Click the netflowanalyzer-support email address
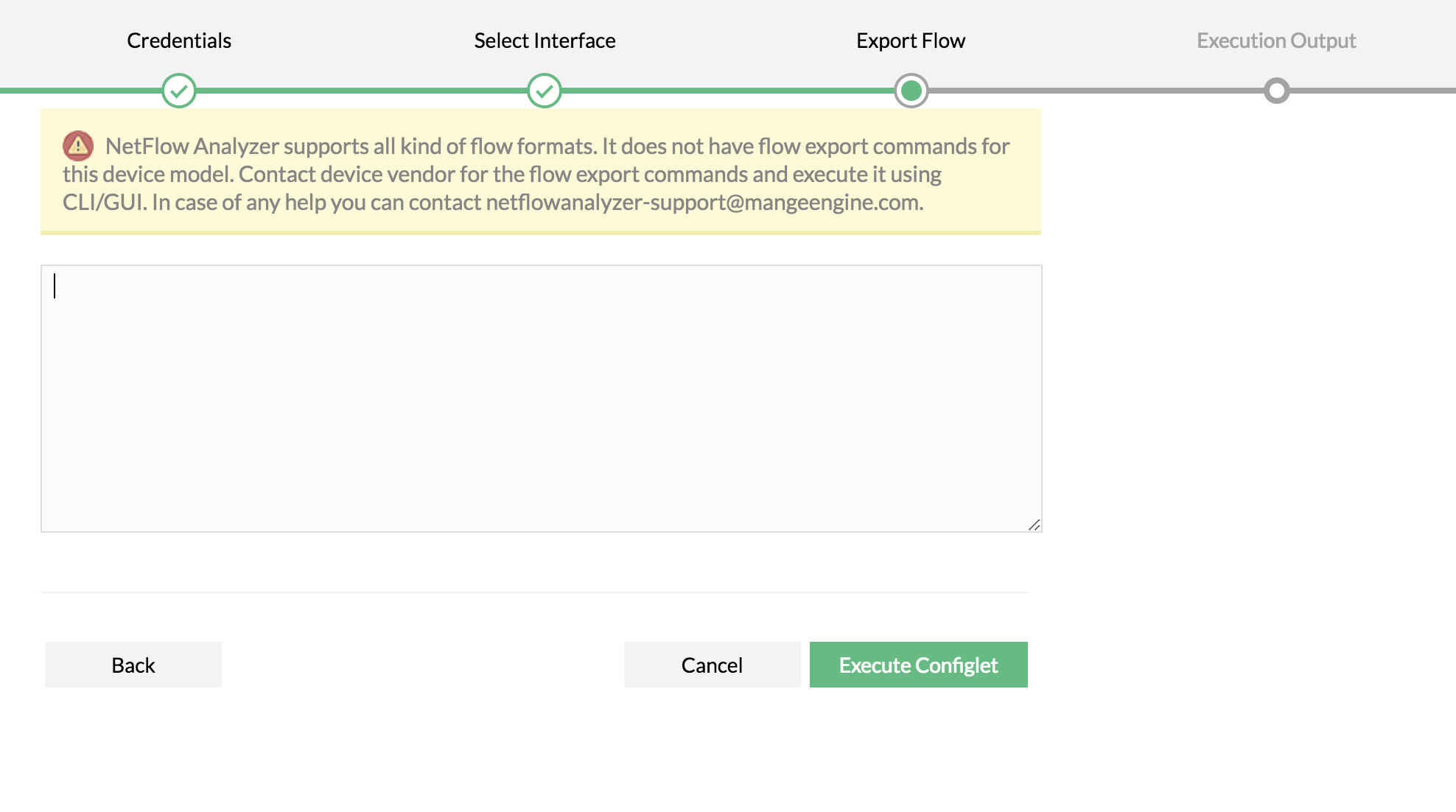Viewport: 1456px width, 812px height. pos(704,203)
